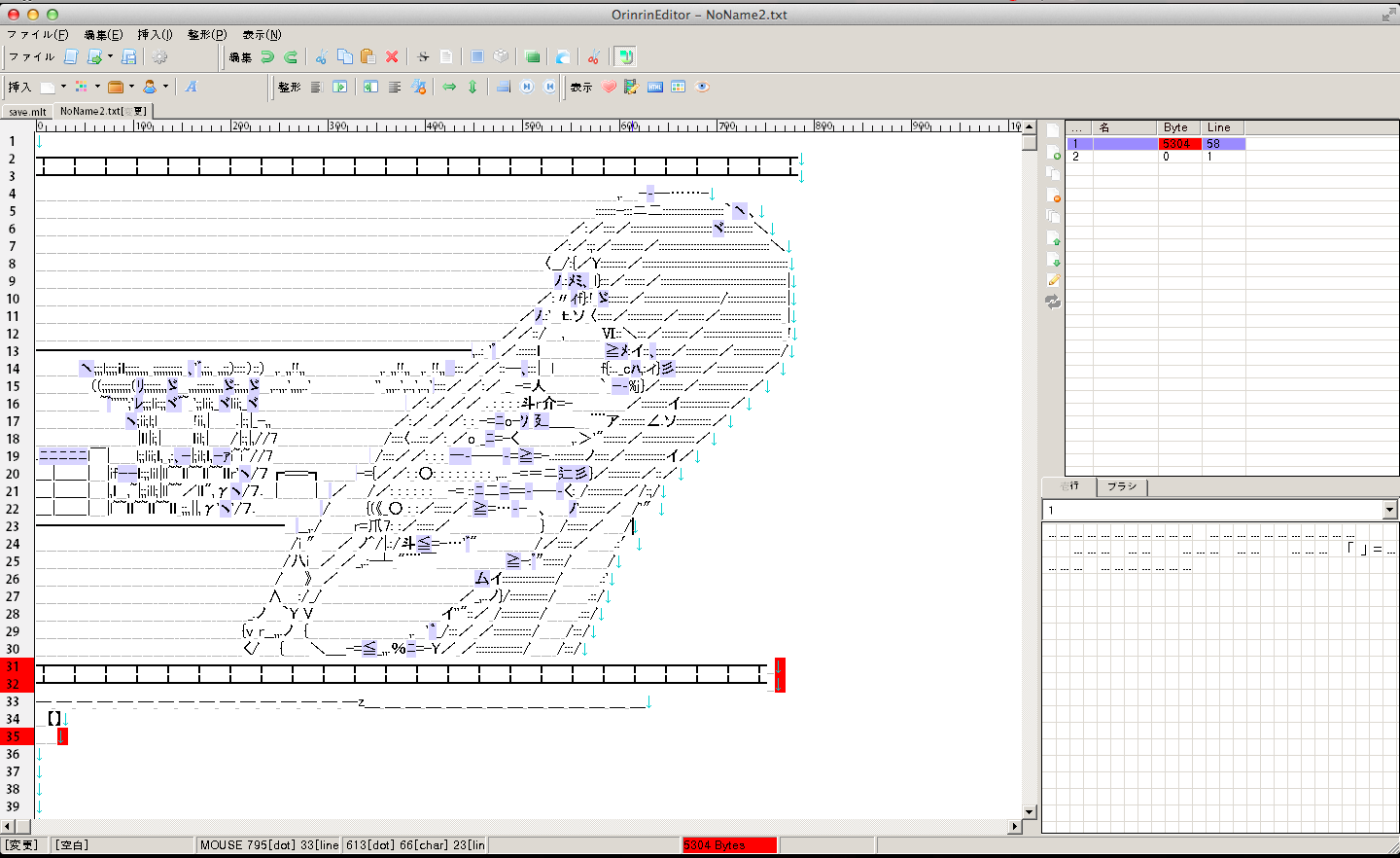Toggle the highlighted green magnet toolbar button
The image size is (1400, 858).
tap(625, 57)
